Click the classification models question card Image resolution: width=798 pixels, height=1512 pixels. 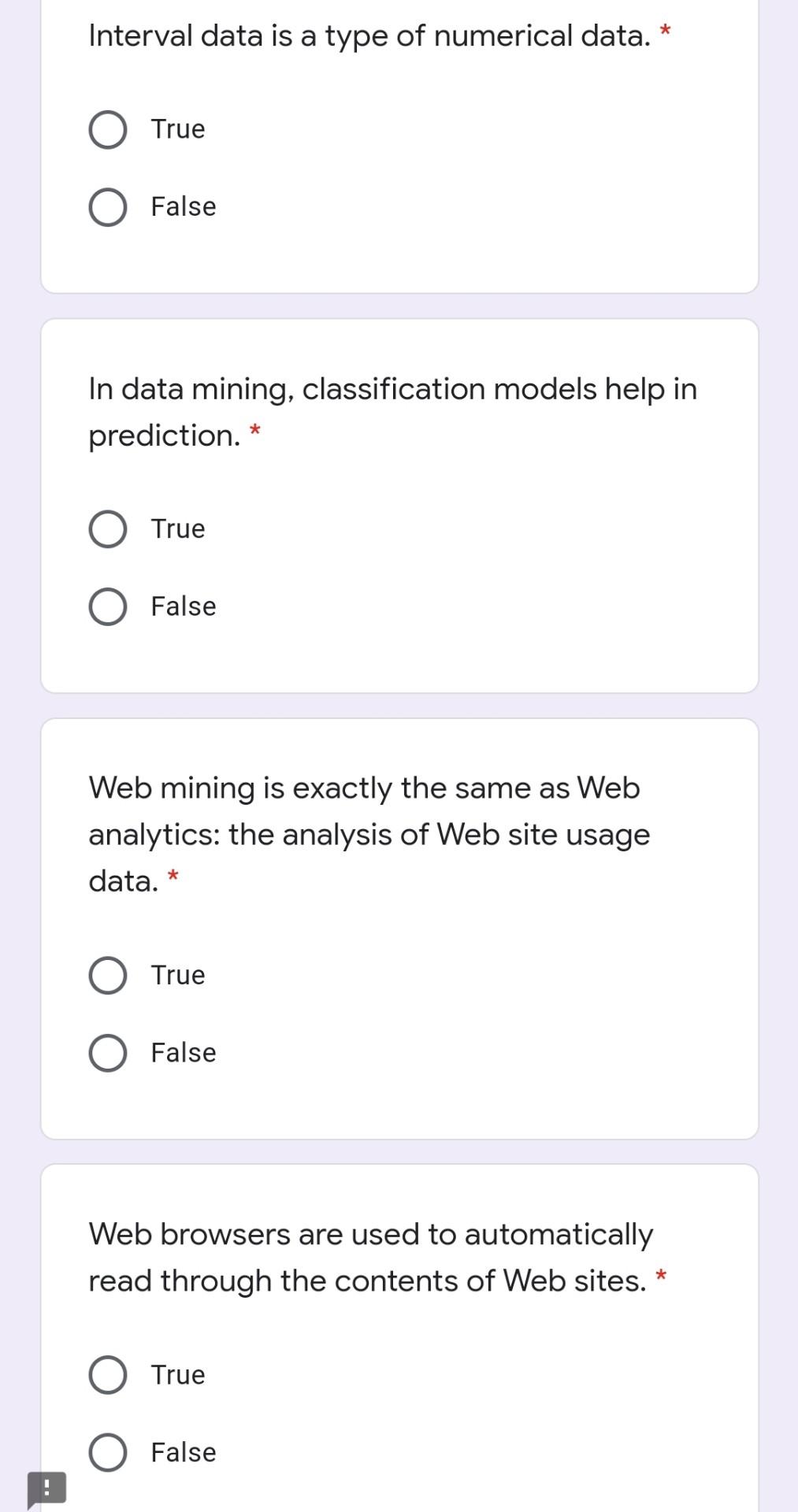399,504
